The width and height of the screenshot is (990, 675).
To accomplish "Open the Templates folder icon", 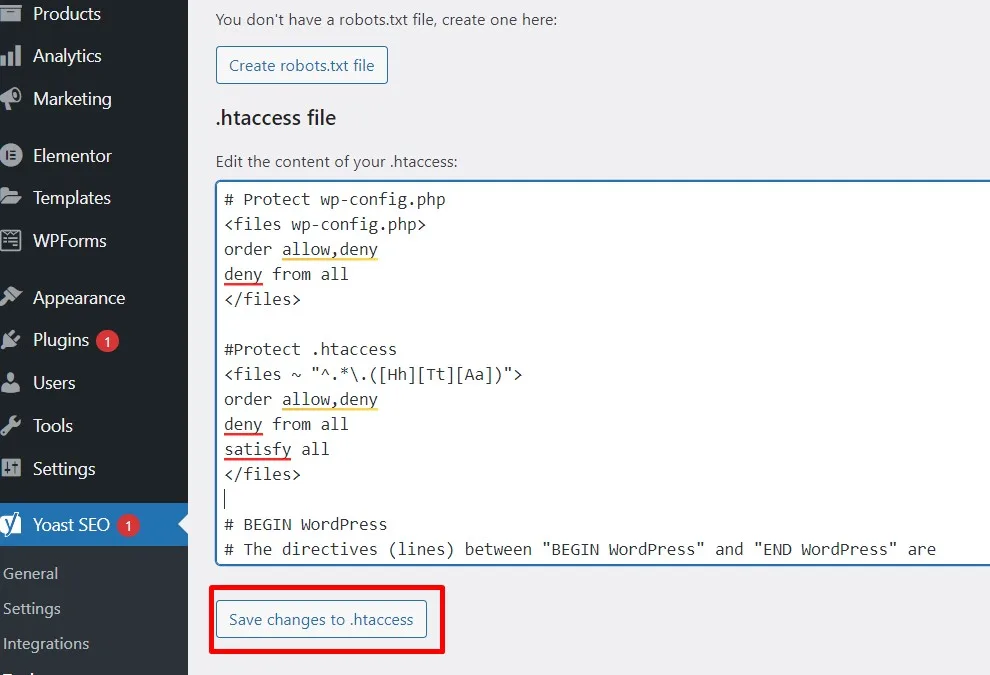I will [11, 197].
